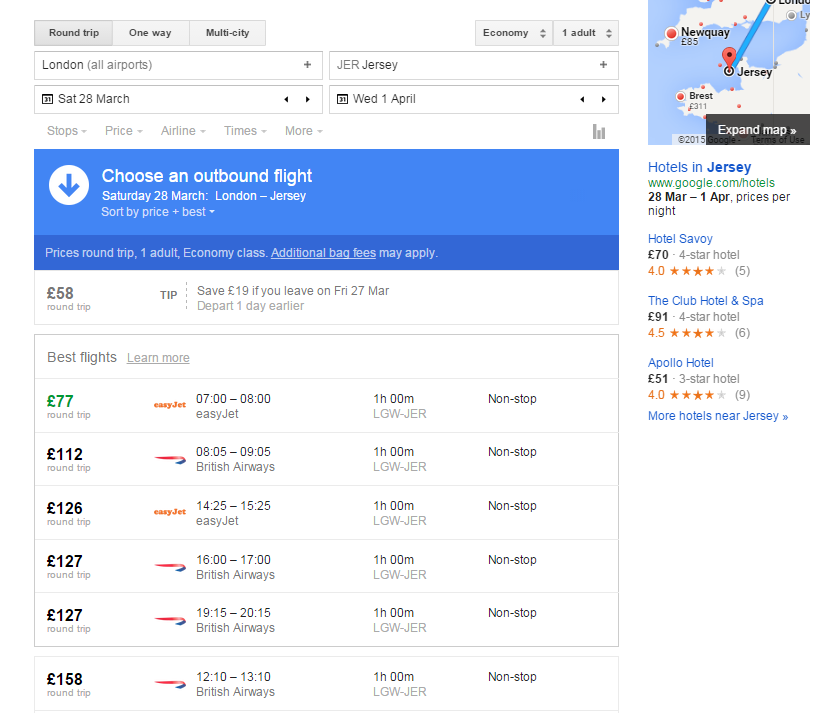Select the £158 British Airways 12:10 flight
815x713 pixels.
[x=326, y=684]
